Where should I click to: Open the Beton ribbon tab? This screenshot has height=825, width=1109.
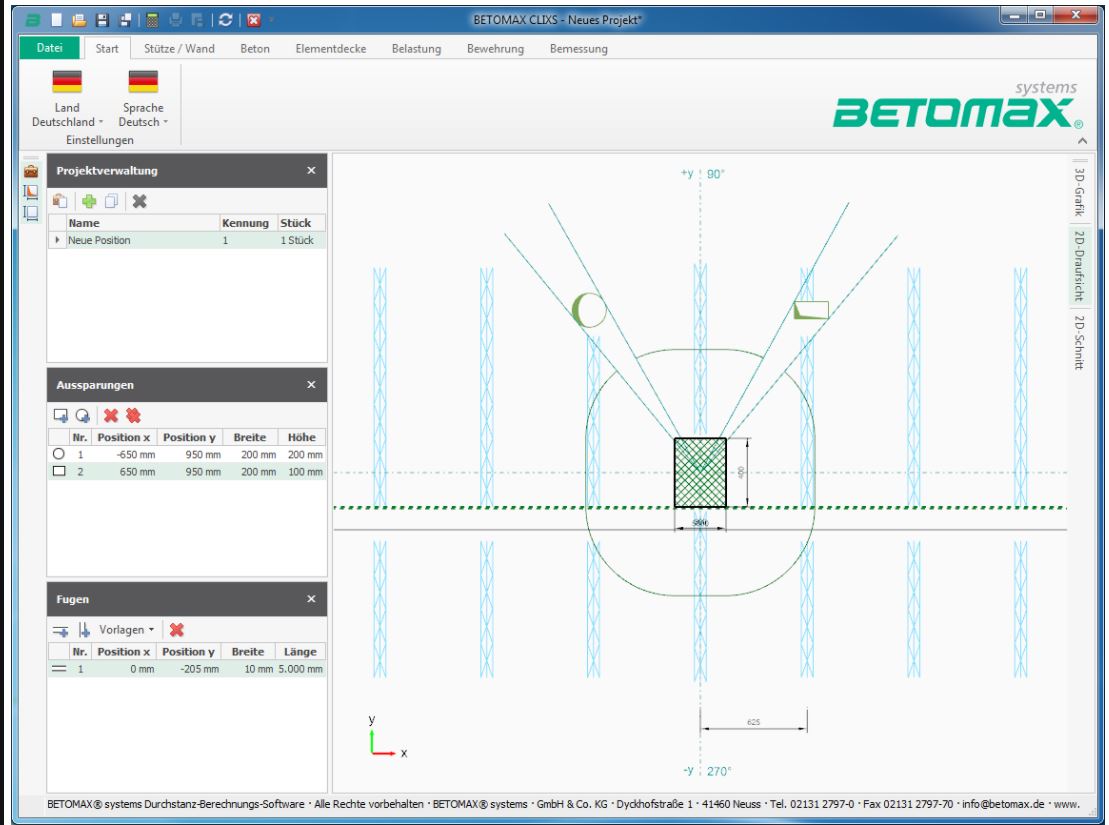pos(255,48)
